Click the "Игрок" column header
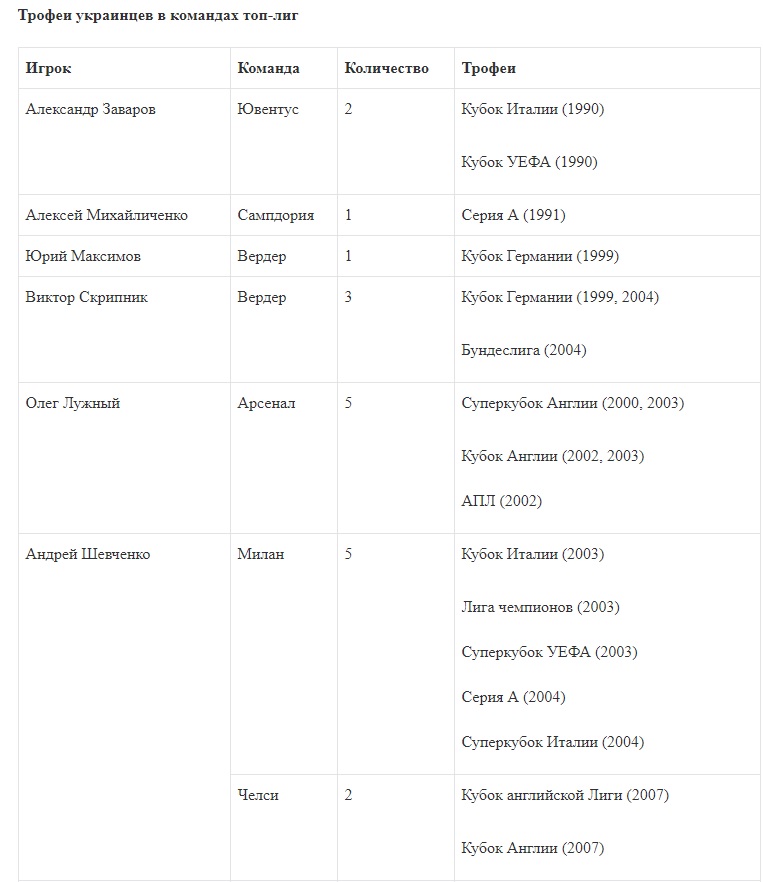763x882 pixels. [x=49, y=68]
